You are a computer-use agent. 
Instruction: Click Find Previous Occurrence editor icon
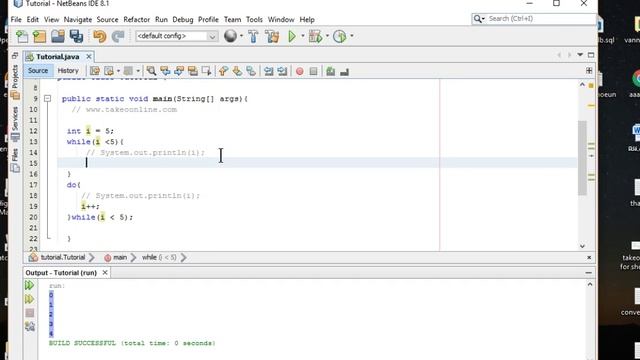(x=165, y=71)
